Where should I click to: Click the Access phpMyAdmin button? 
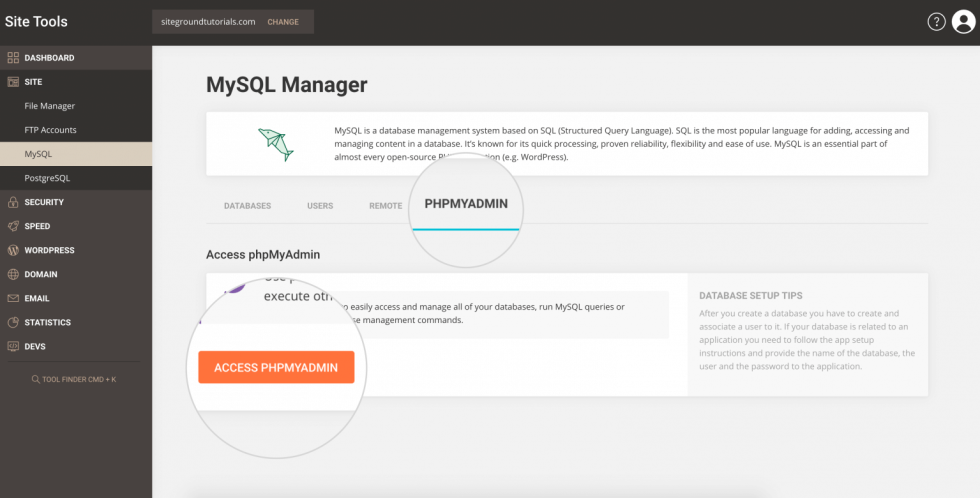[x=276, y=367]
